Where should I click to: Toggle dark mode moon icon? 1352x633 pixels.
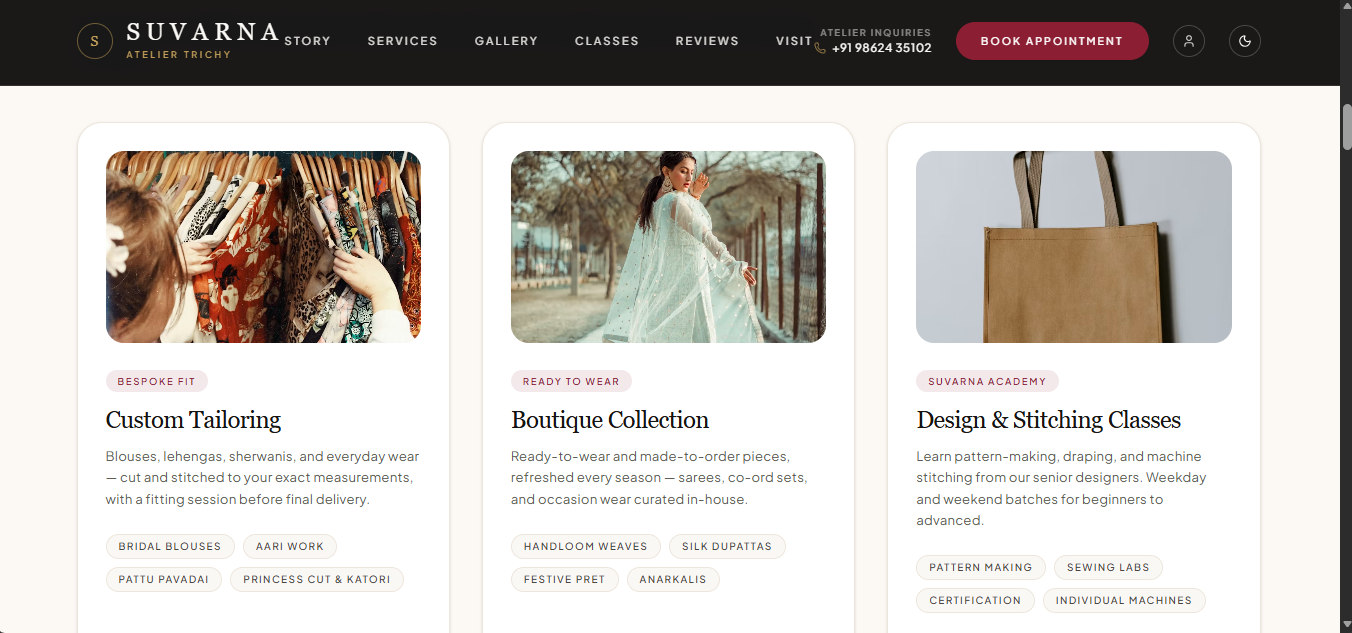coord(1245,41)
